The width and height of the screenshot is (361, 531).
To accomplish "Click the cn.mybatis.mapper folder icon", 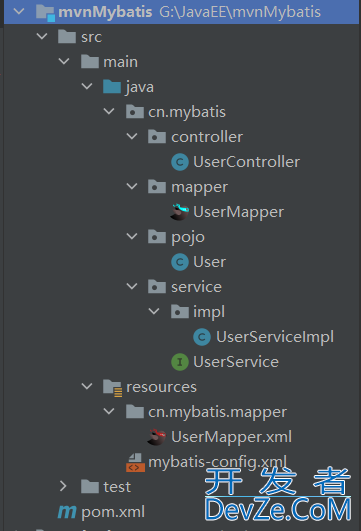I will point(135,411).
